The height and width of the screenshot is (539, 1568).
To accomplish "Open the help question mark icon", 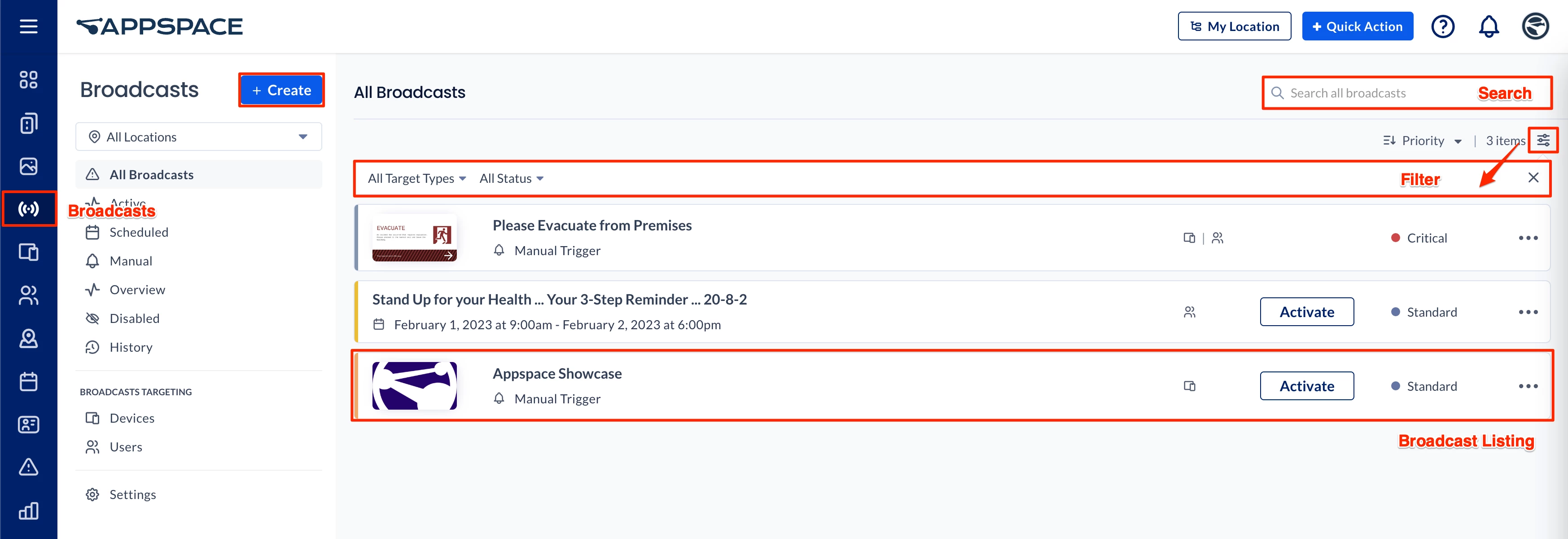I will 1442,27.
